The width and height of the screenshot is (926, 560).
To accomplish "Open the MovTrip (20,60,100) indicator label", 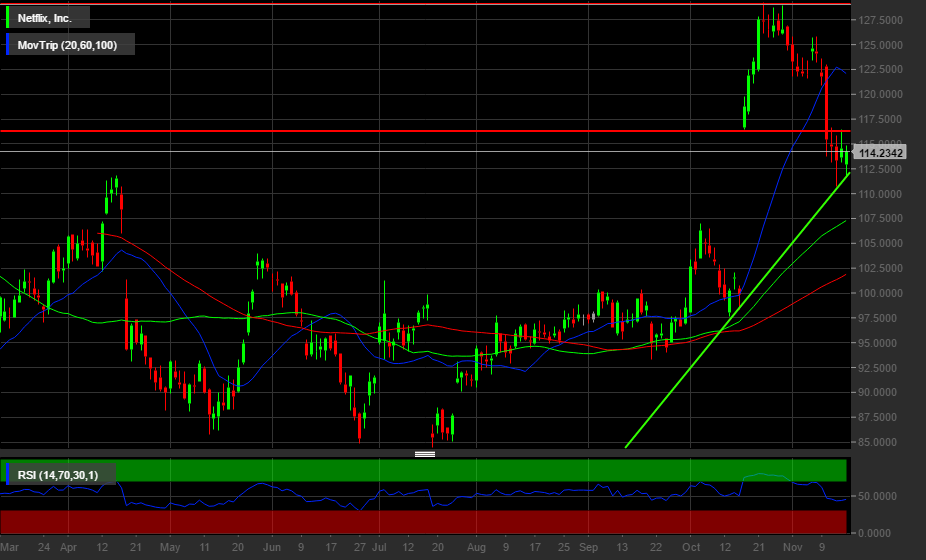I will pyautogui.click(x=67, y=45).
